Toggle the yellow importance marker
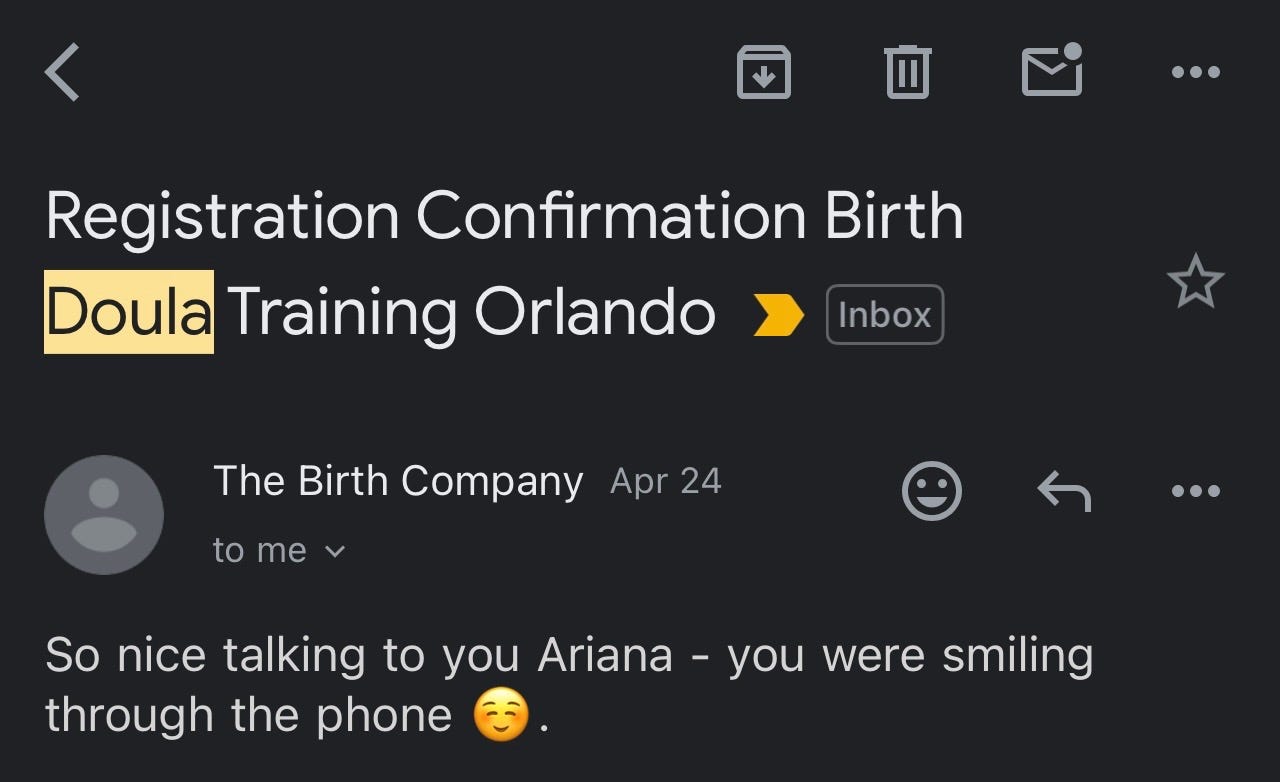1280x782 pixels. (778, 315)
